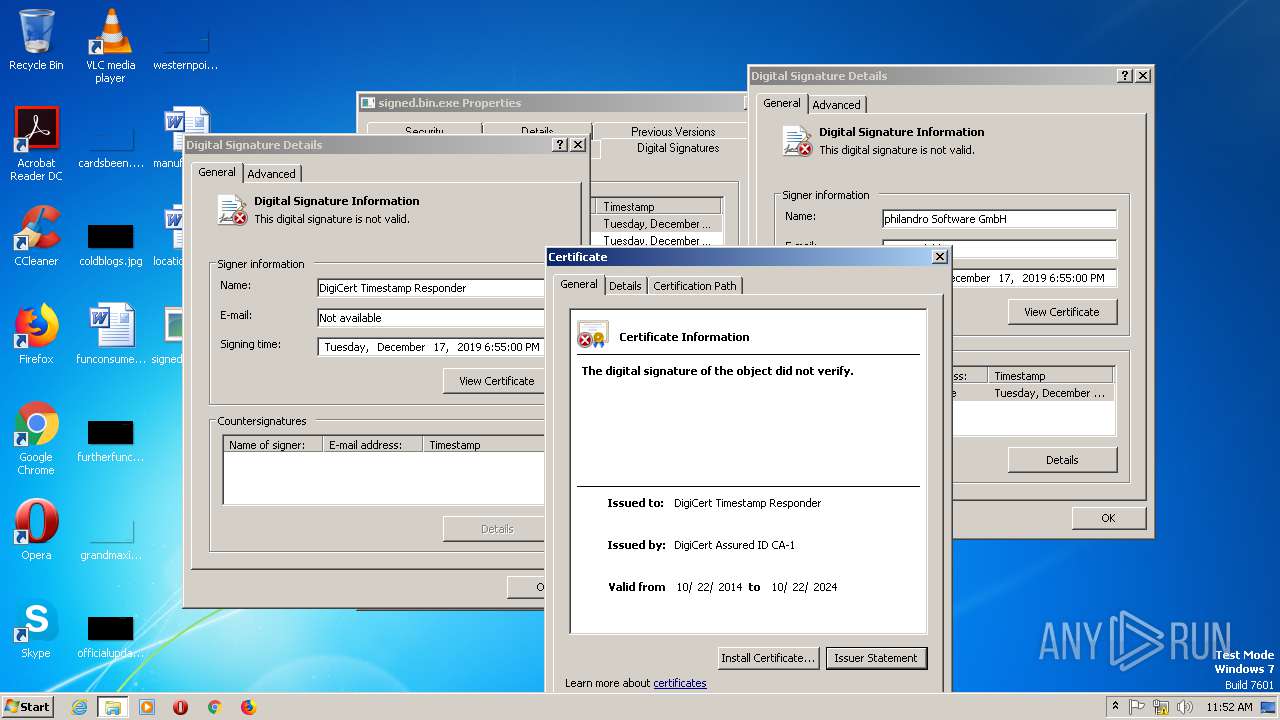Click View Certificate in left Signature Details
Viewport: 1280px width, 720px height.
point(496,381)
